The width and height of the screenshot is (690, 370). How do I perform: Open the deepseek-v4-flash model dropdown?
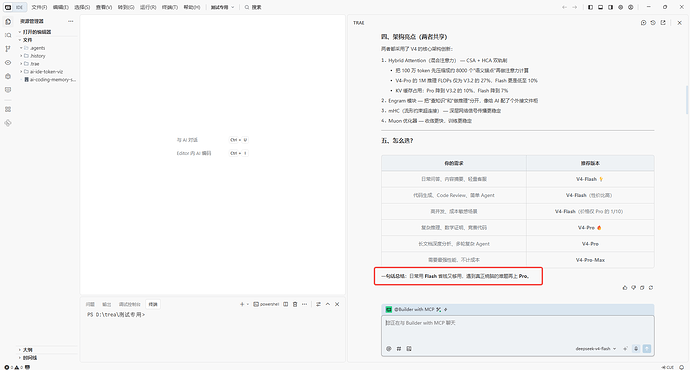click(595, 348)
